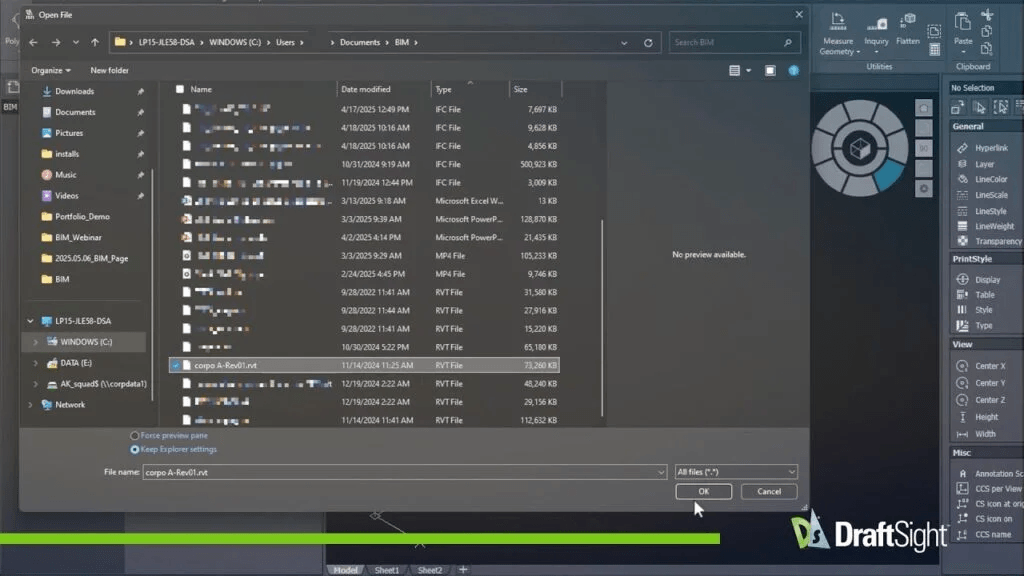Click the Measure Geometry tool icon
1024x576 pixels.
pos(837,23)
